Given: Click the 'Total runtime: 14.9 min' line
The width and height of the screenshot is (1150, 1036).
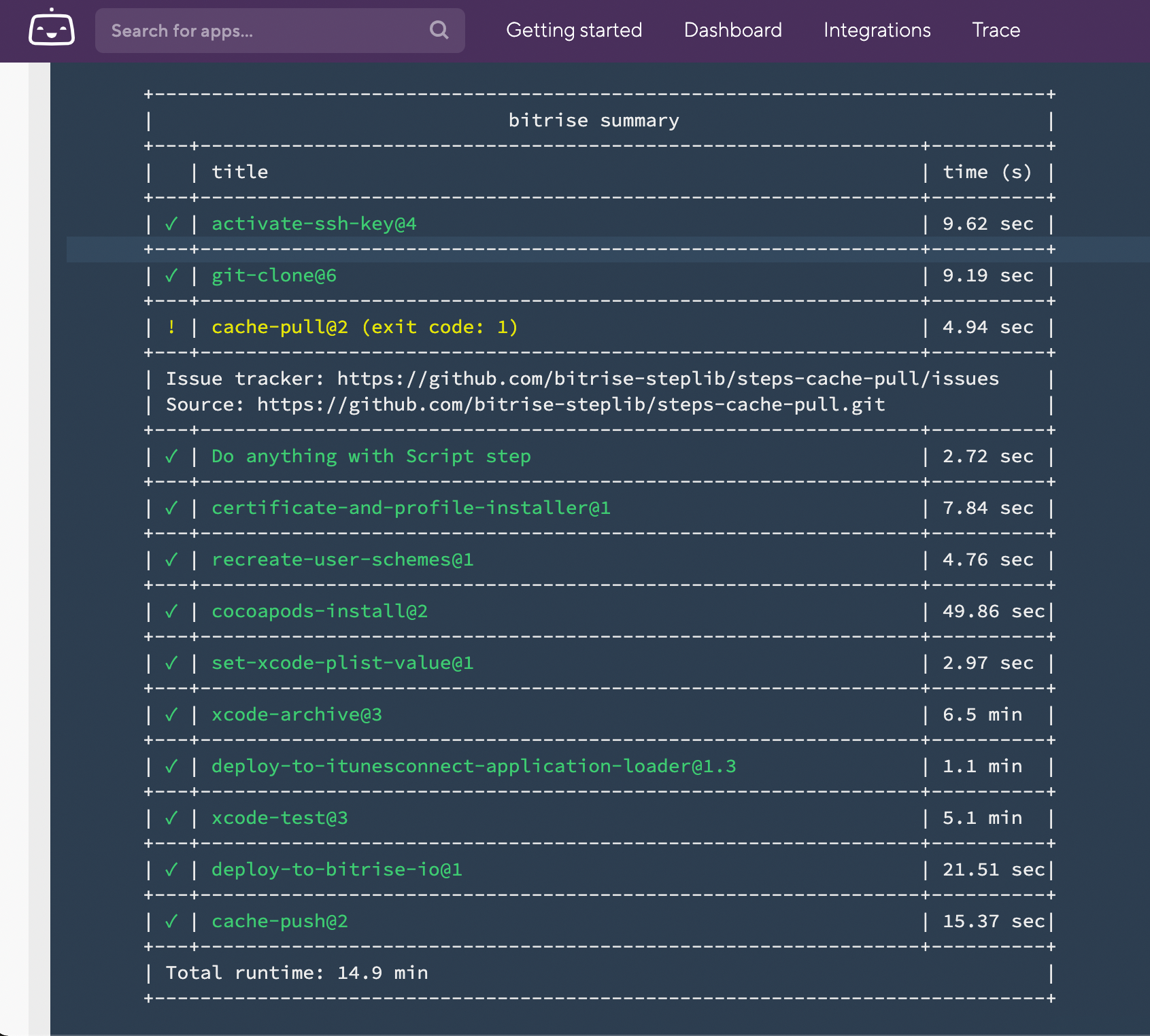Looking at the screenshot, I should click(297, 973).
